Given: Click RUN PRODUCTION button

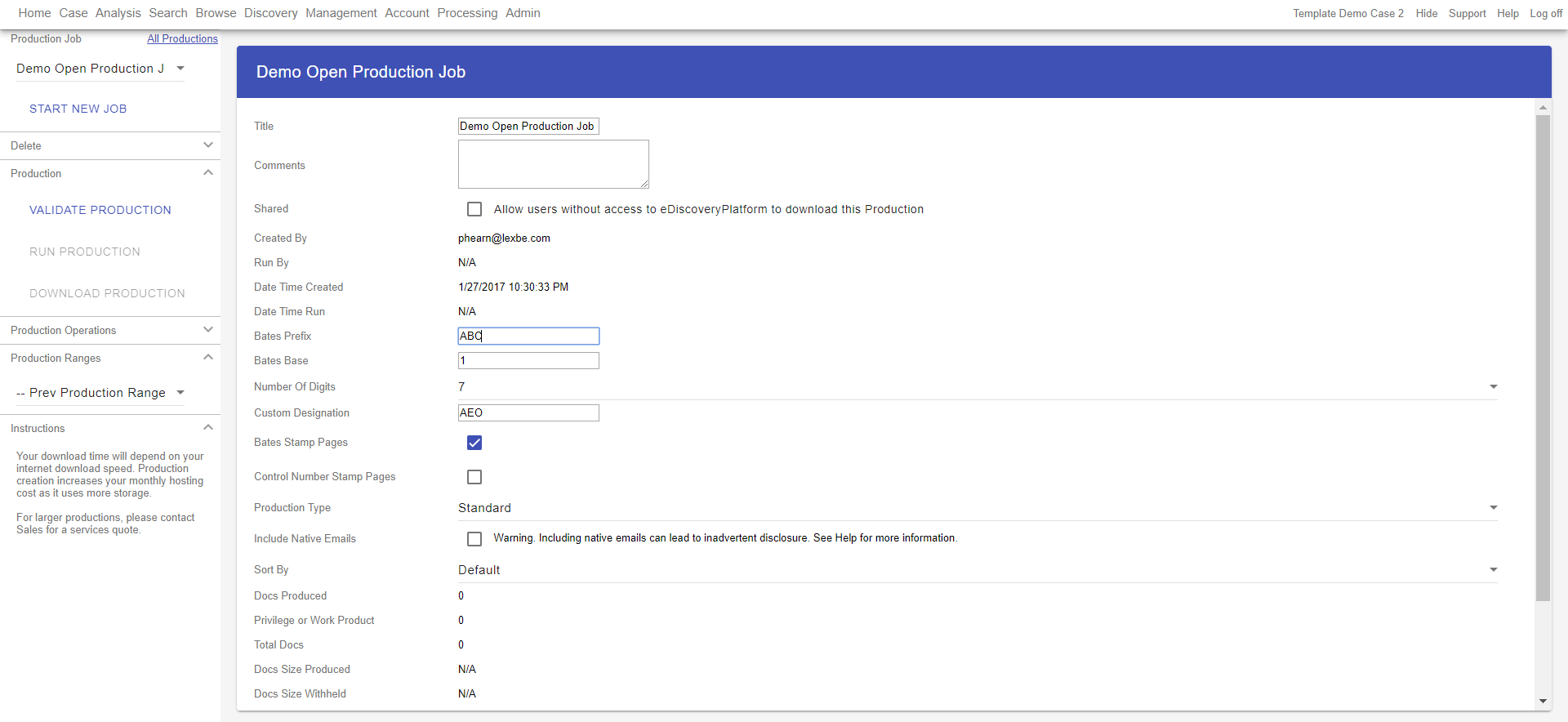Looking at the screenshot, I should coord(85,252).
